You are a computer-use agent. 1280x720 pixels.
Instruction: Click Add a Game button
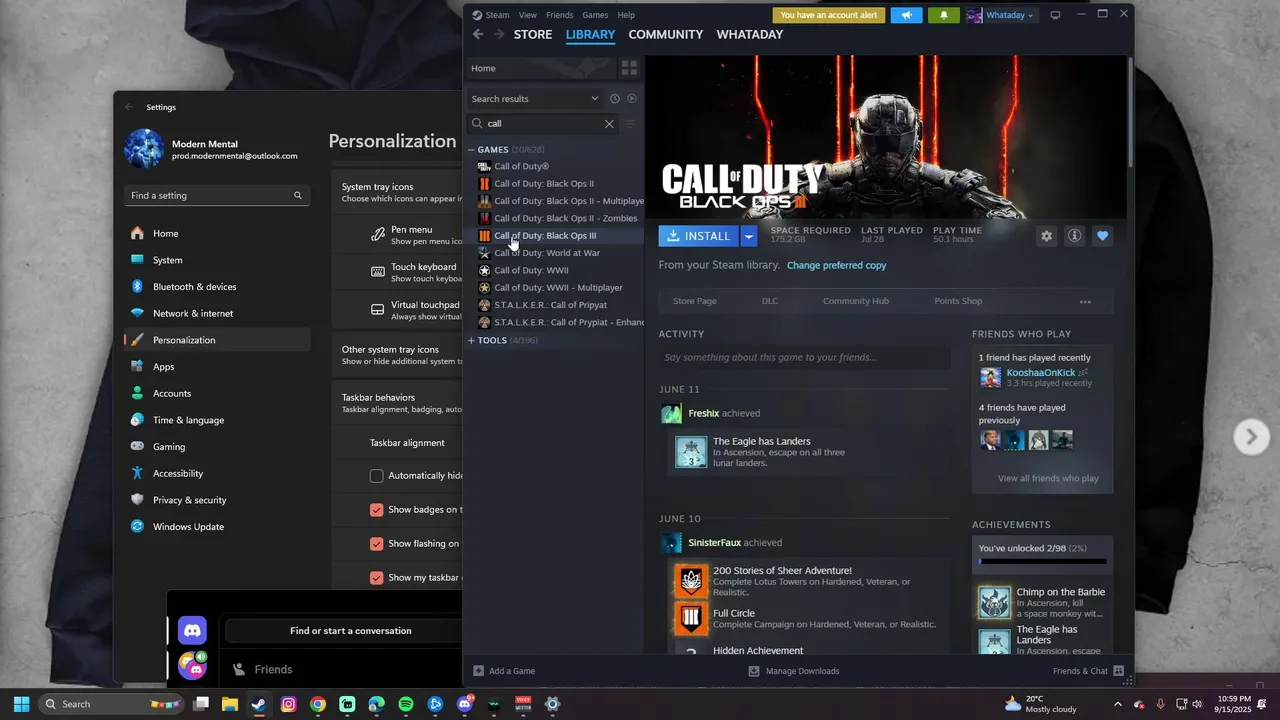[504, 671]
